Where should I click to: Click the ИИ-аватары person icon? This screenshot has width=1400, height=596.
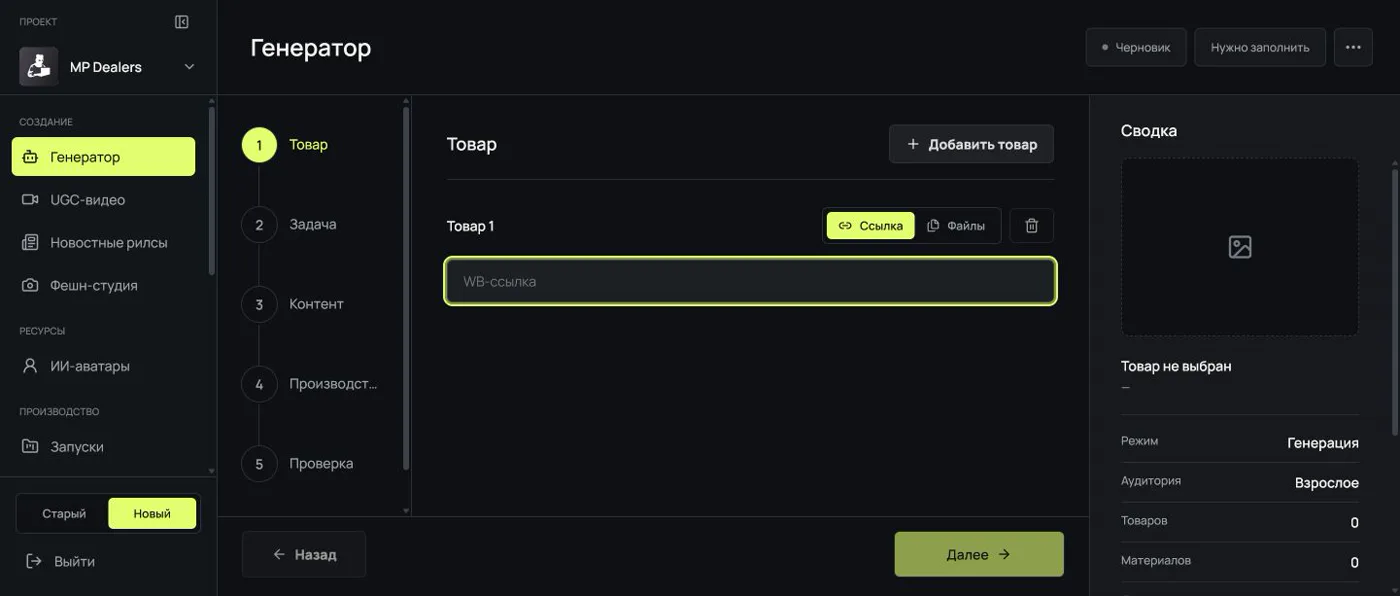30,366
